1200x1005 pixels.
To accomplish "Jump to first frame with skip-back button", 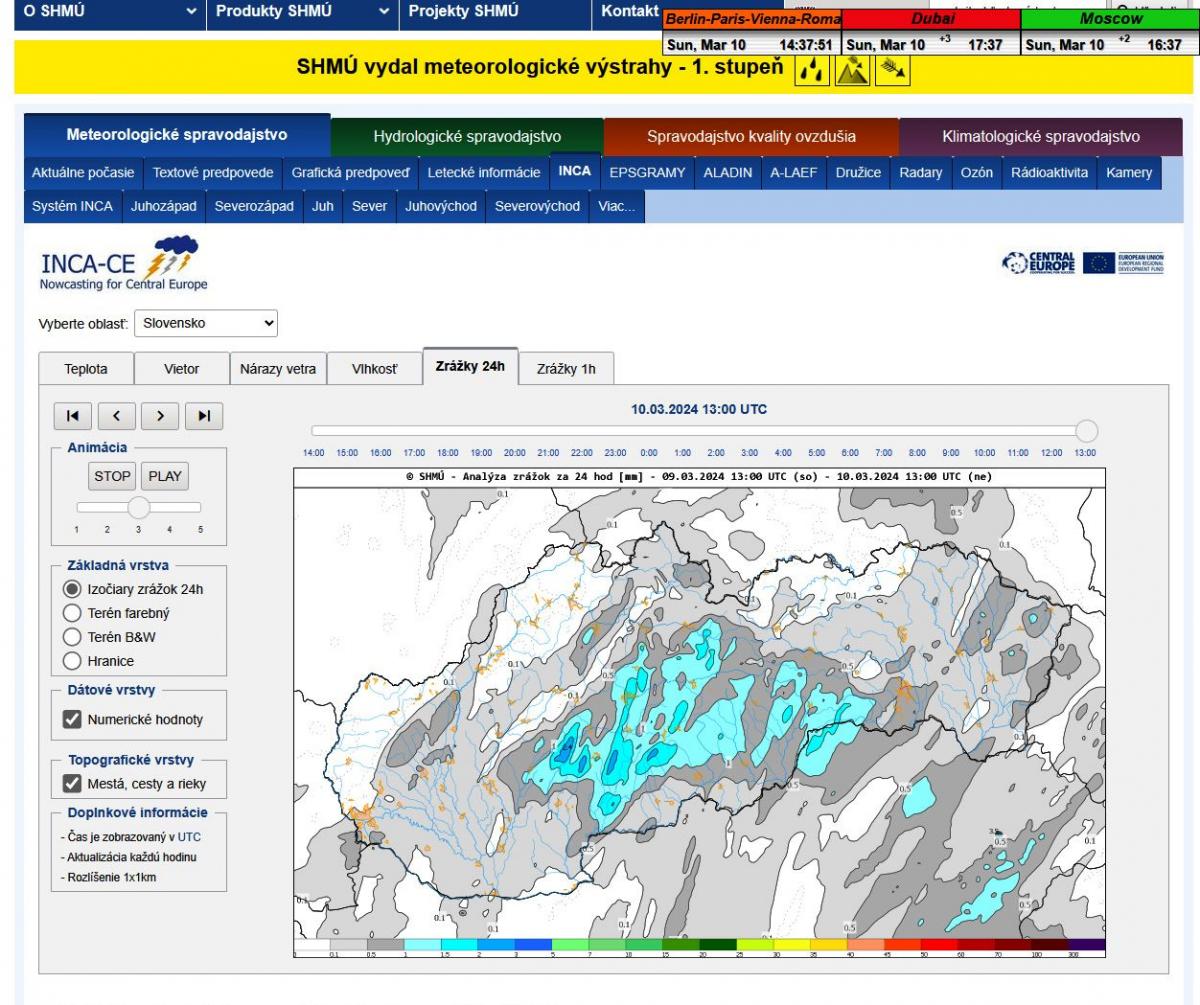I will [73, 416].
